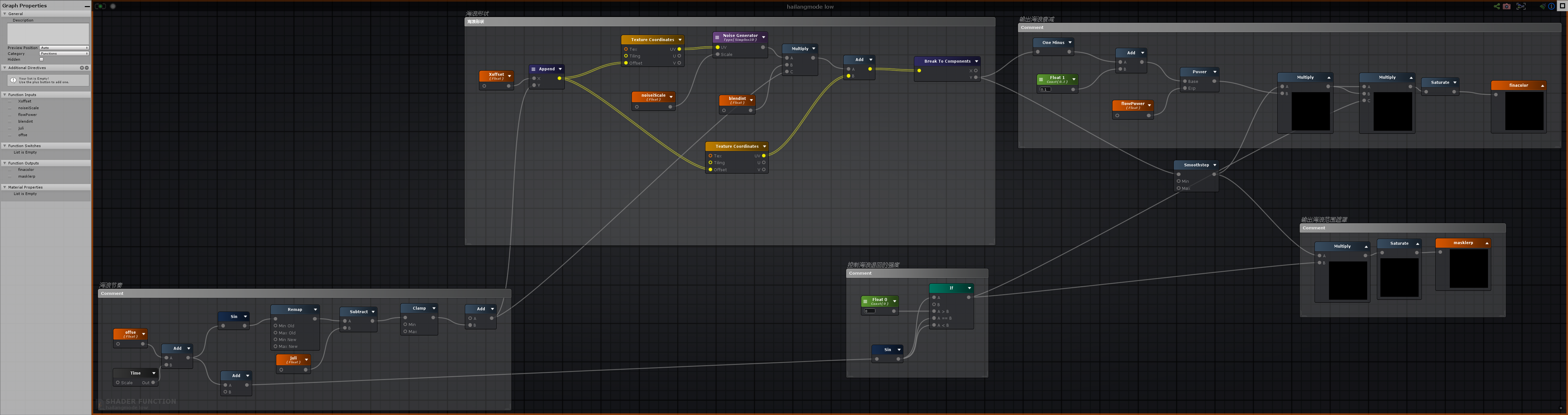The image size is (1568, 415).
Task: Click the drag handle beside flowPower
Action: 10,114
